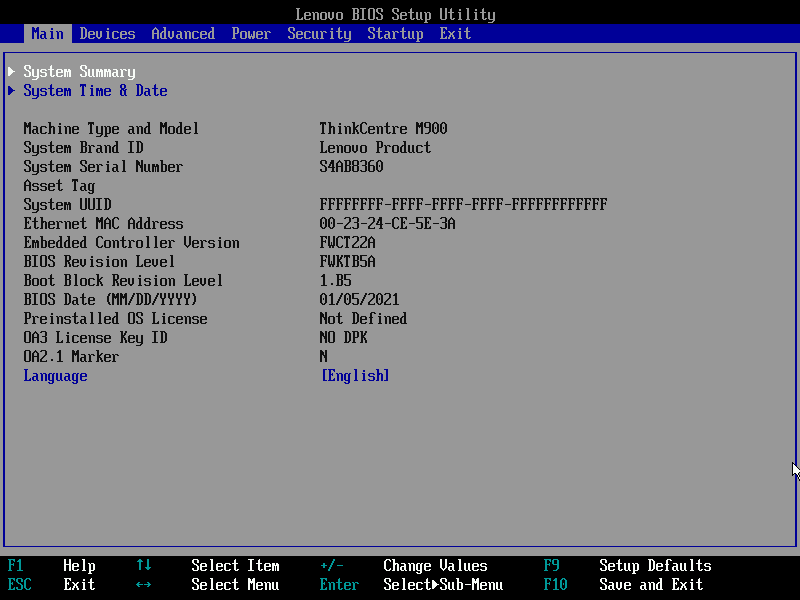The height and width of the screenshot is (600, 800).
Task: Expand the System Time & Date arrow
Action: click(x=12, y=91)
